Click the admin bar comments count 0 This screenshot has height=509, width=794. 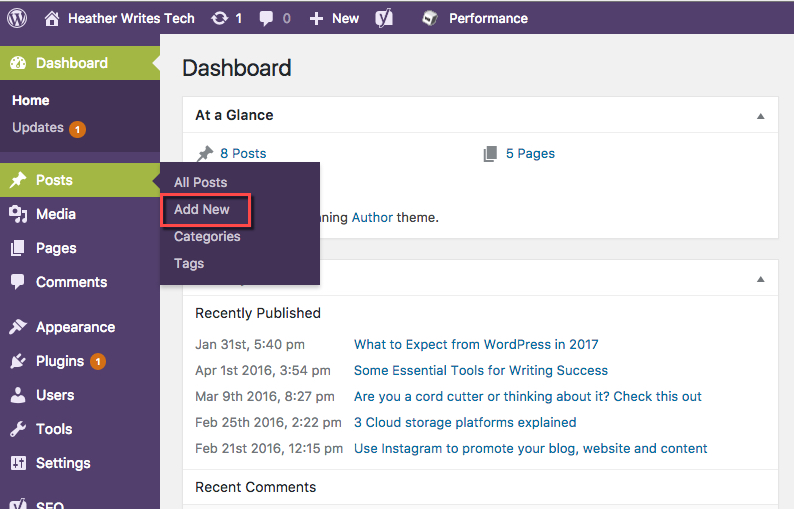[x=287, y=19]
